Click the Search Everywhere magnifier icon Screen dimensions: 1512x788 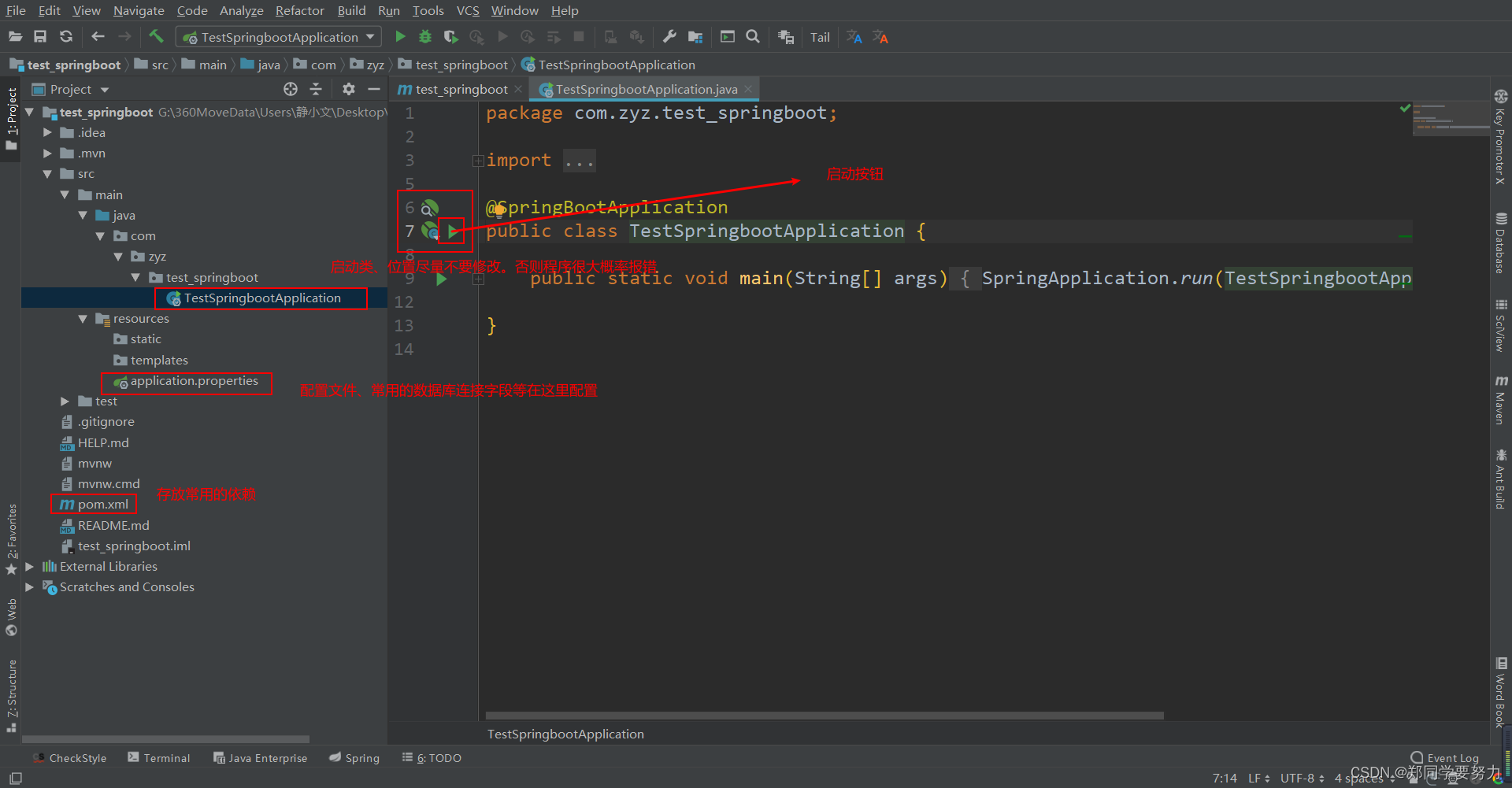(753, 36)
